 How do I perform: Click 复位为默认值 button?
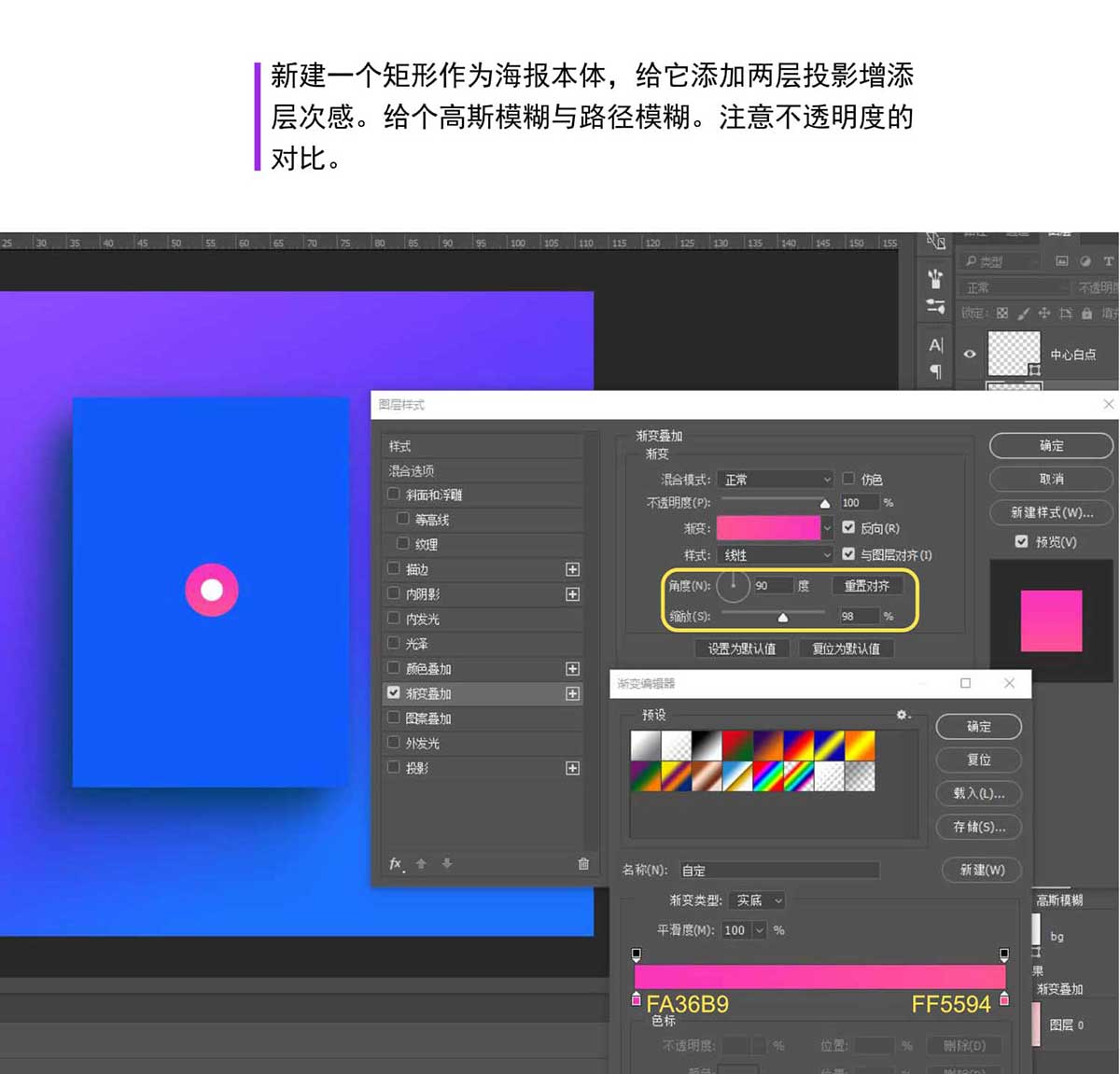click(x=846, y=649)
